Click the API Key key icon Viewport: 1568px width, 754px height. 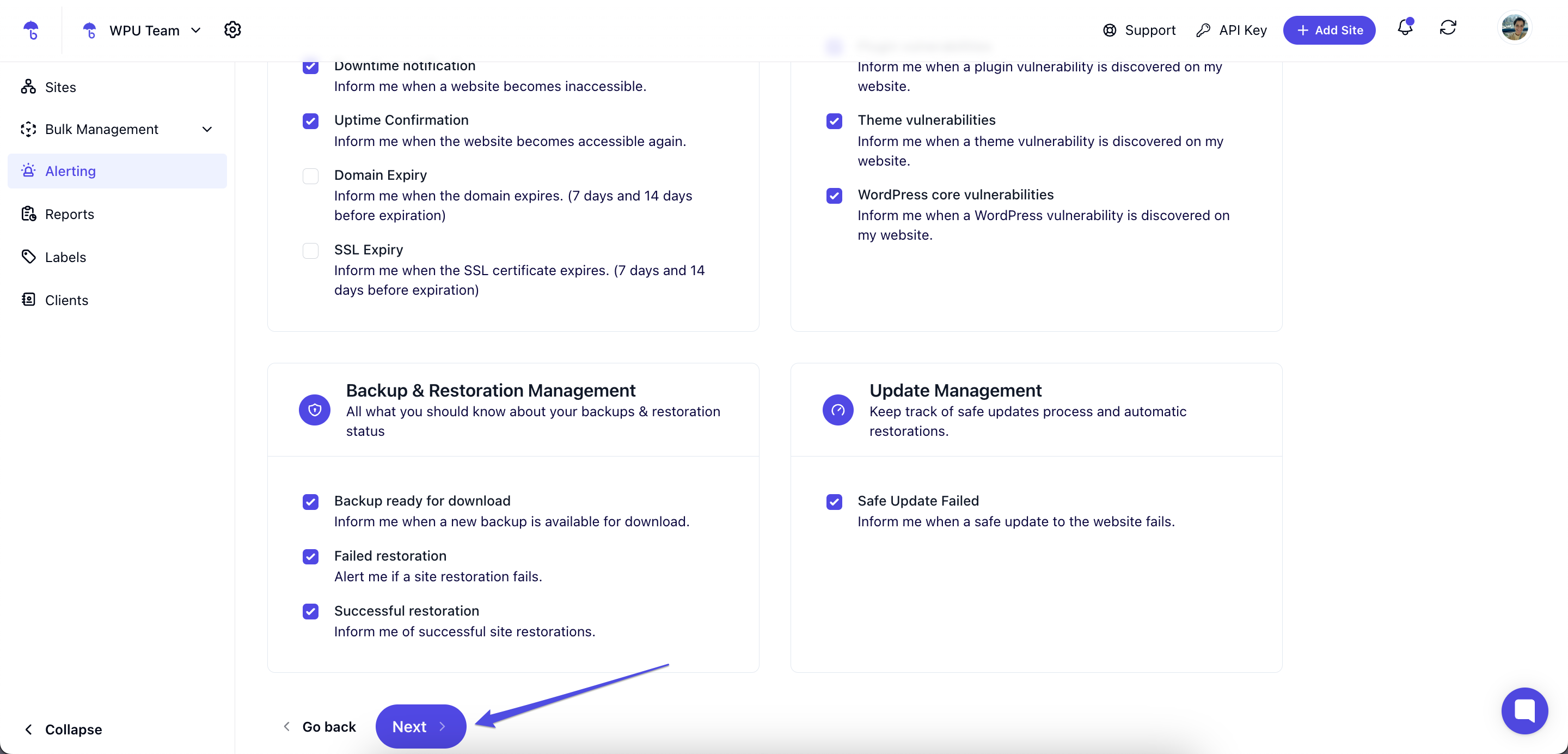[1203, 31]
